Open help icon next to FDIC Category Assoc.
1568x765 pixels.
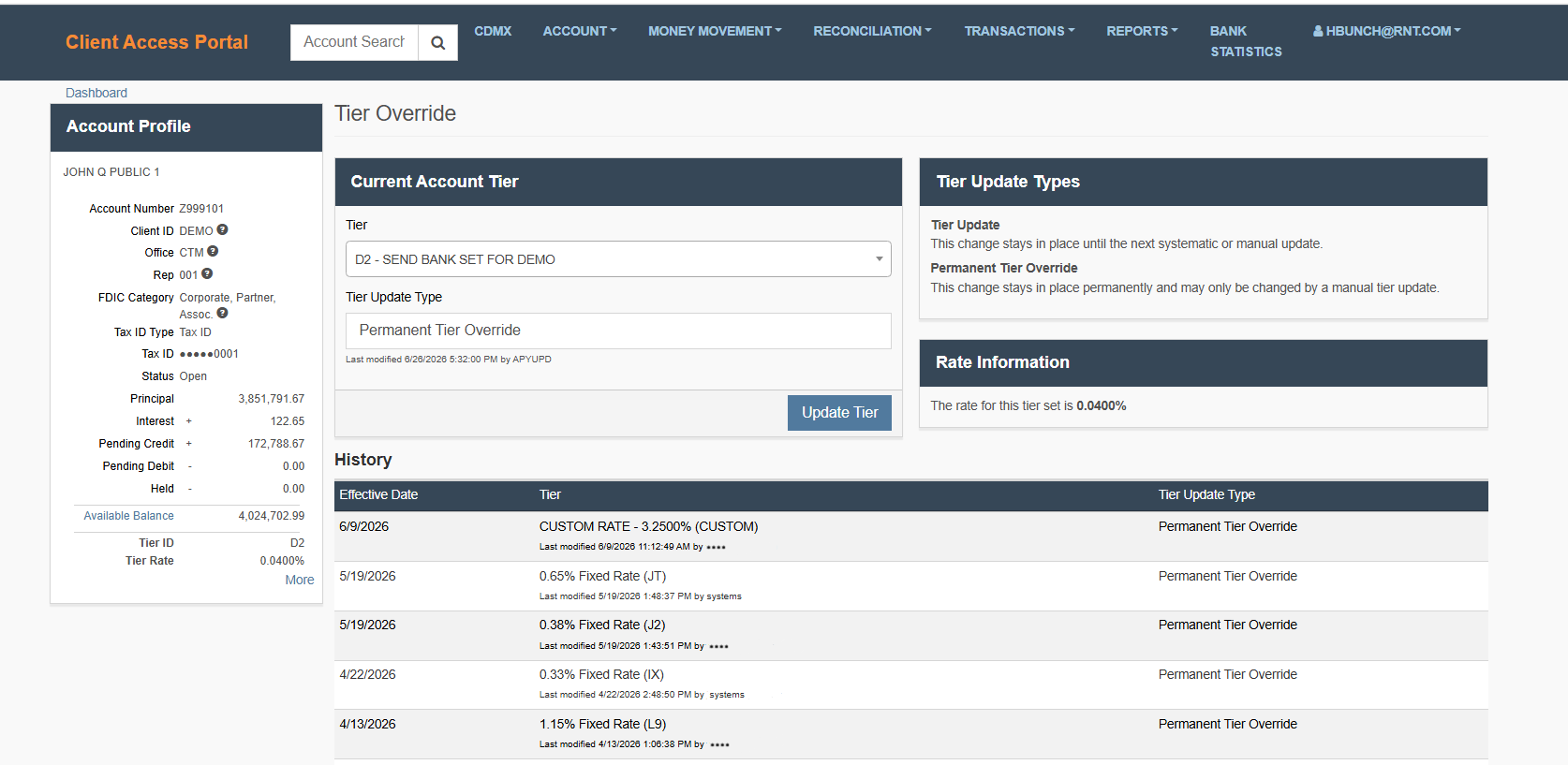tap(222, 313)
